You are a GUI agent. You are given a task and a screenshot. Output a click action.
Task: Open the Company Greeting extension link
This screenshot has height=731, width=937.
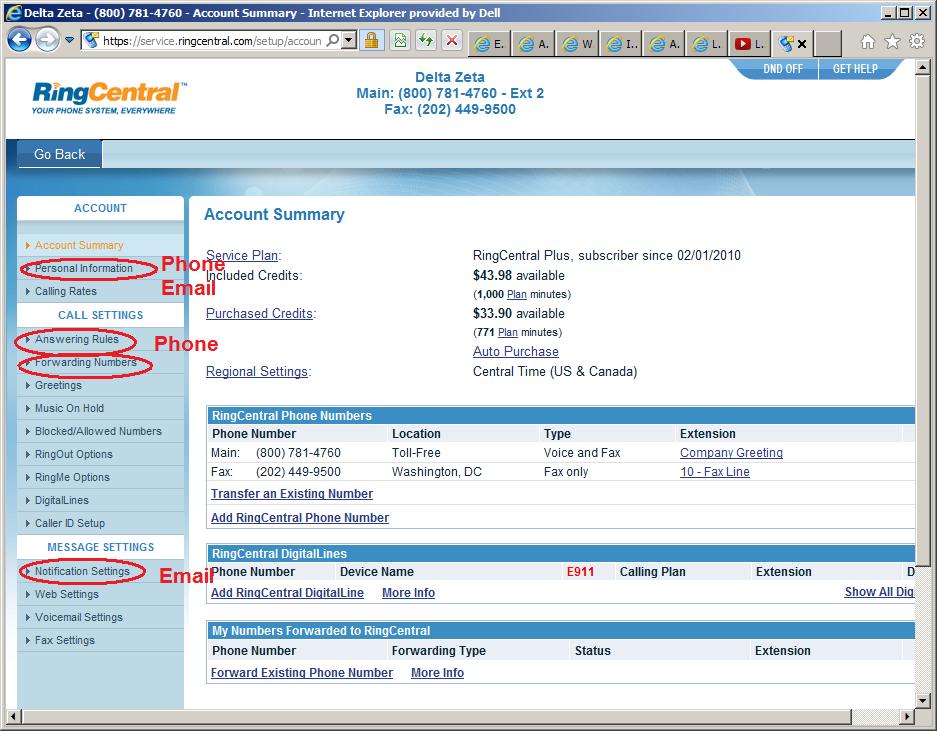point(731,452)
